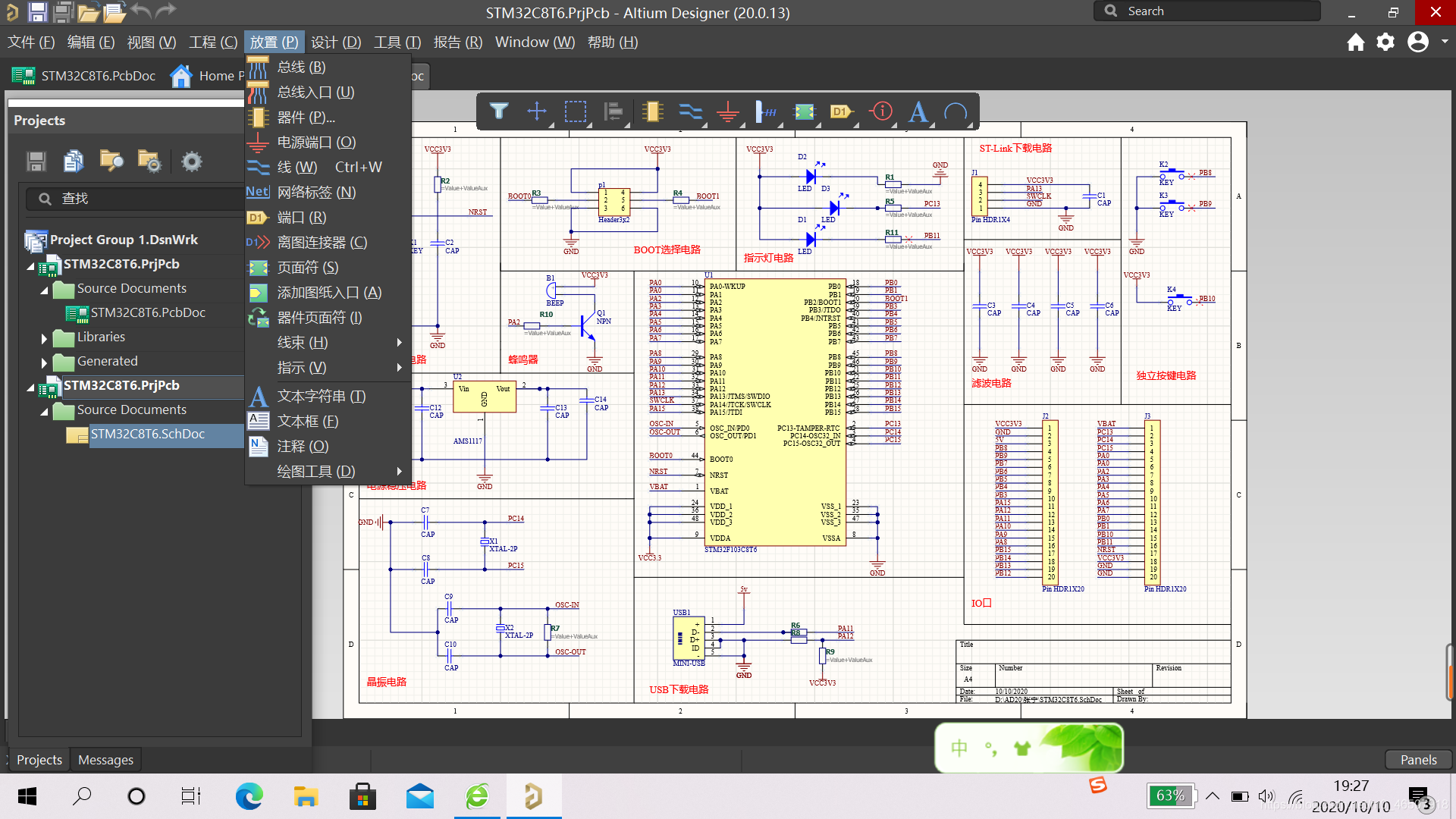Click the GND power port icon
The image size is (1456, 819).
(x=728, y=111)
